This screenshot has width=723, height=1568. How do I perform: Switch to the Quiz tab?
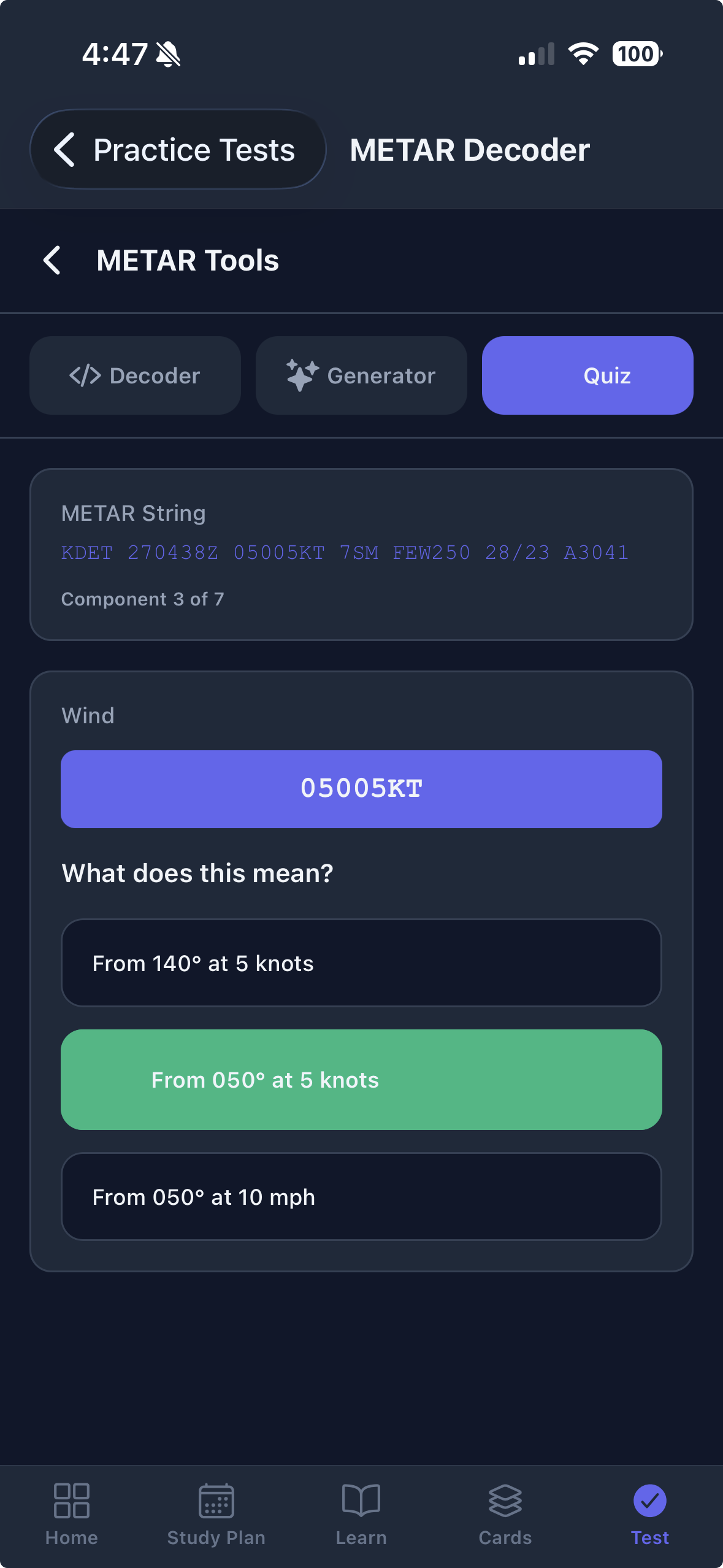(587, 375)
